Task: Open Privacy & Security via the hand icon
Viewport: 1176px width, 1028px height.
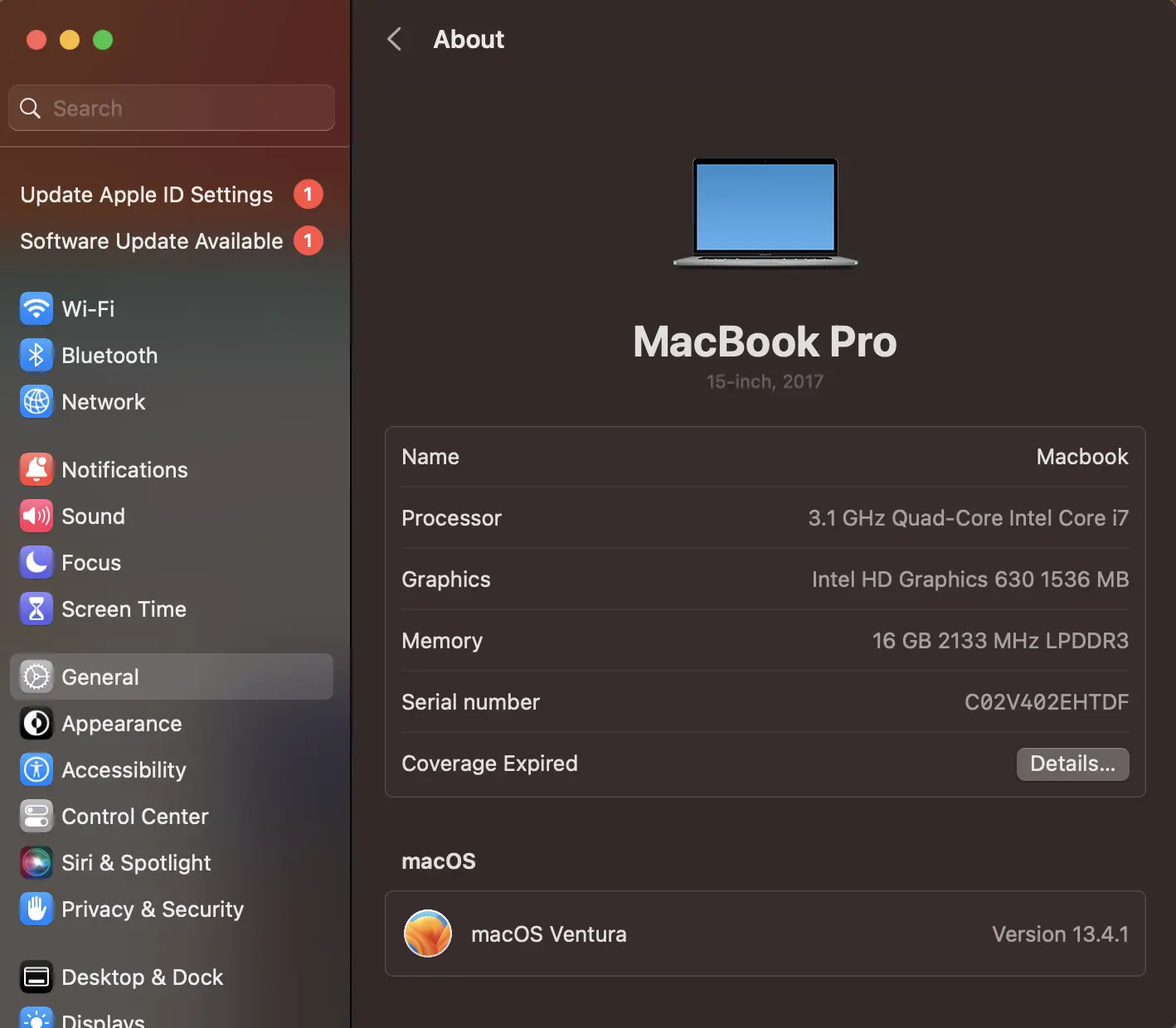Action: [x=36, y=909]
